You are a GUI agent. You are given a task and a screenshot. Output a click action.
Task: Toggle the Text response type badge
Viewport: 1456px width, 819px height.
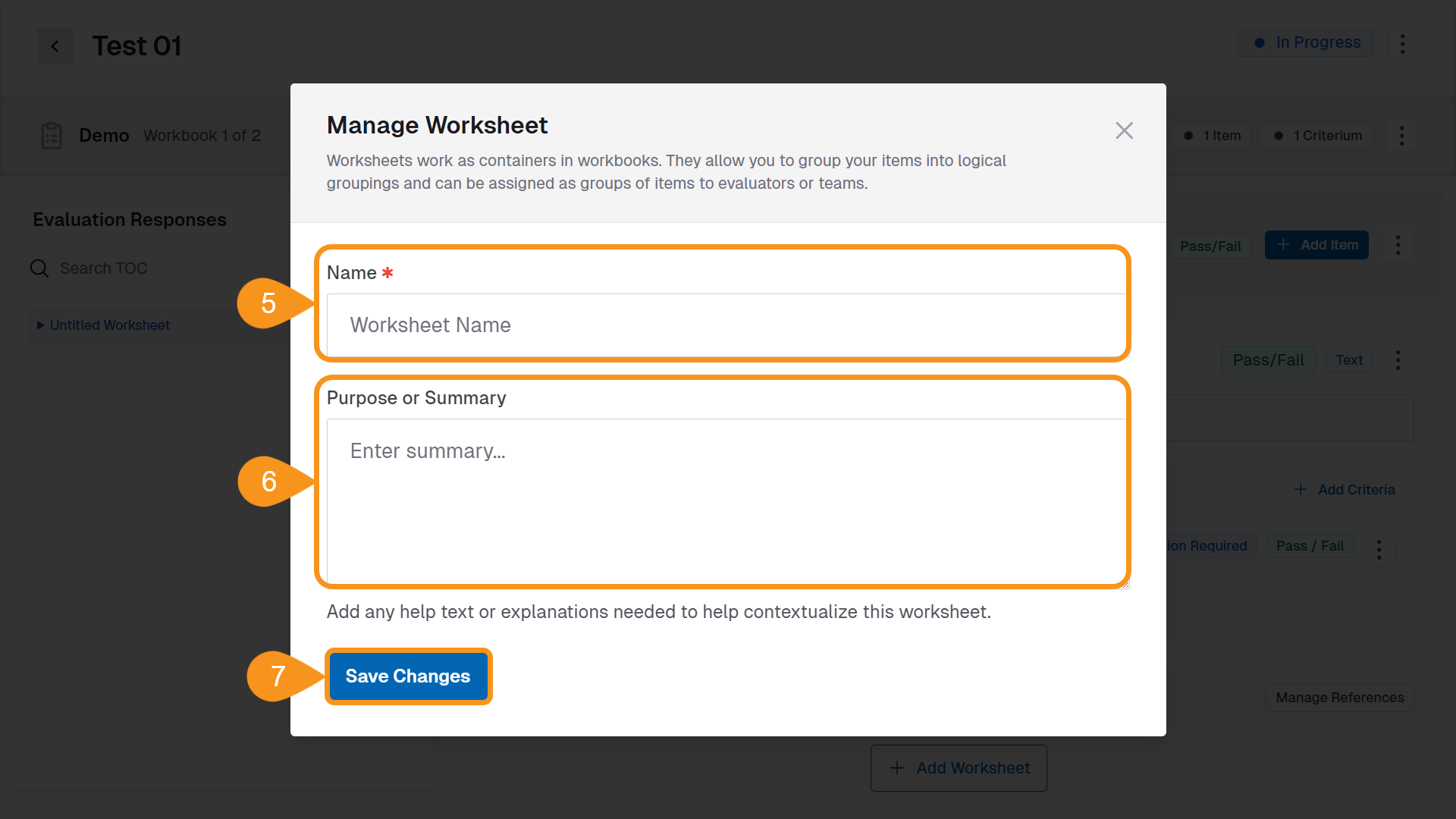pos(1349,359)
